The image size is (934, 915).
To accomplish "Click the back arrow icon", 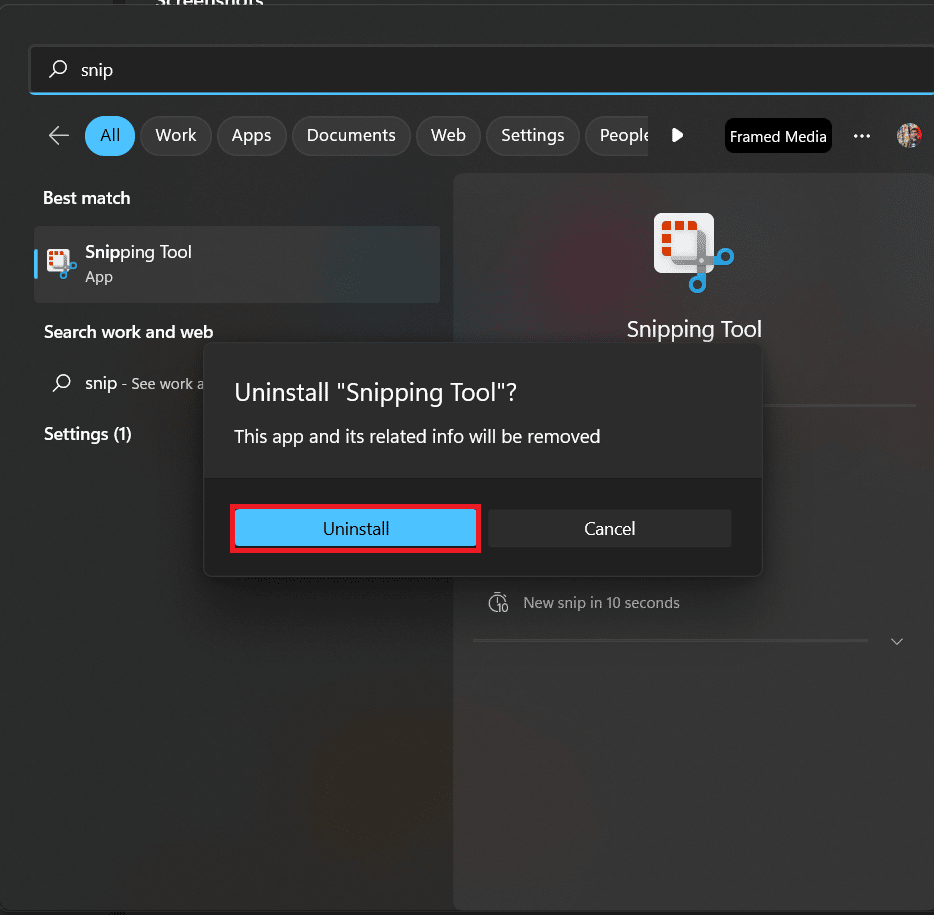I will click(x=58, y=136).
